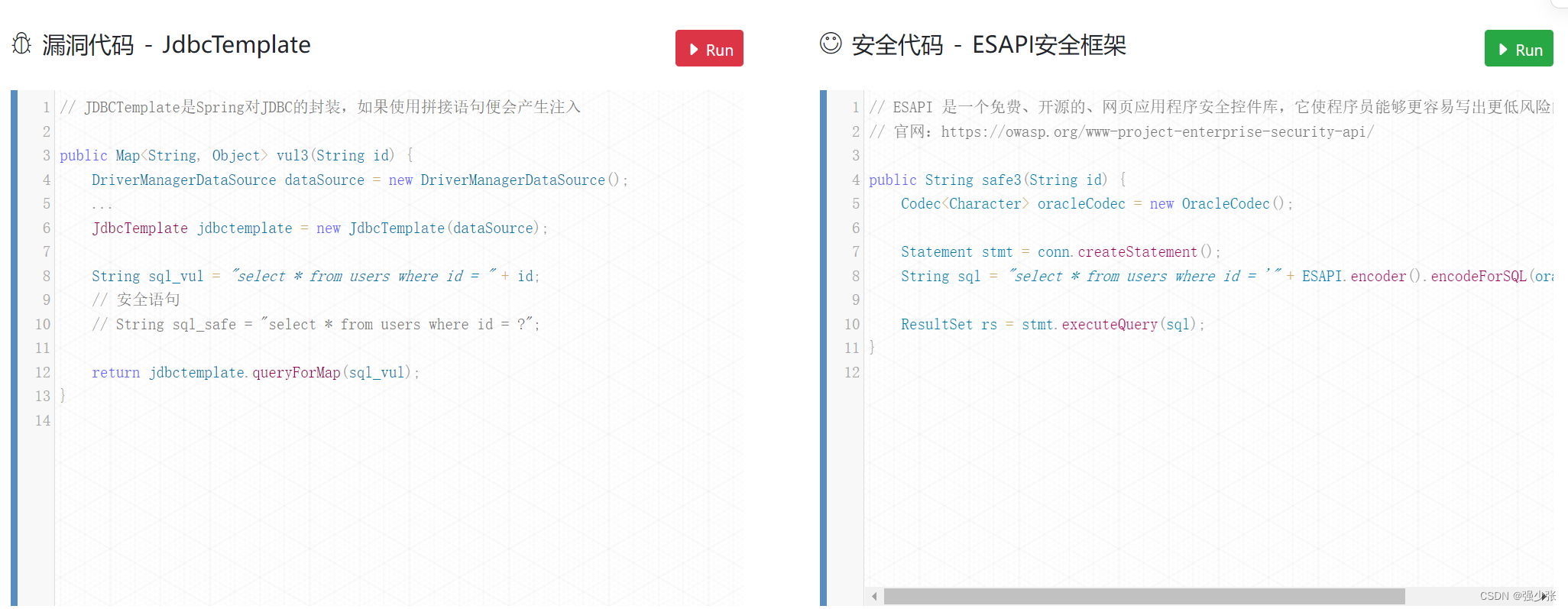Click the ESAPI description comment on right line 1
1568x609 pixels.
[x=1210, y=107]
